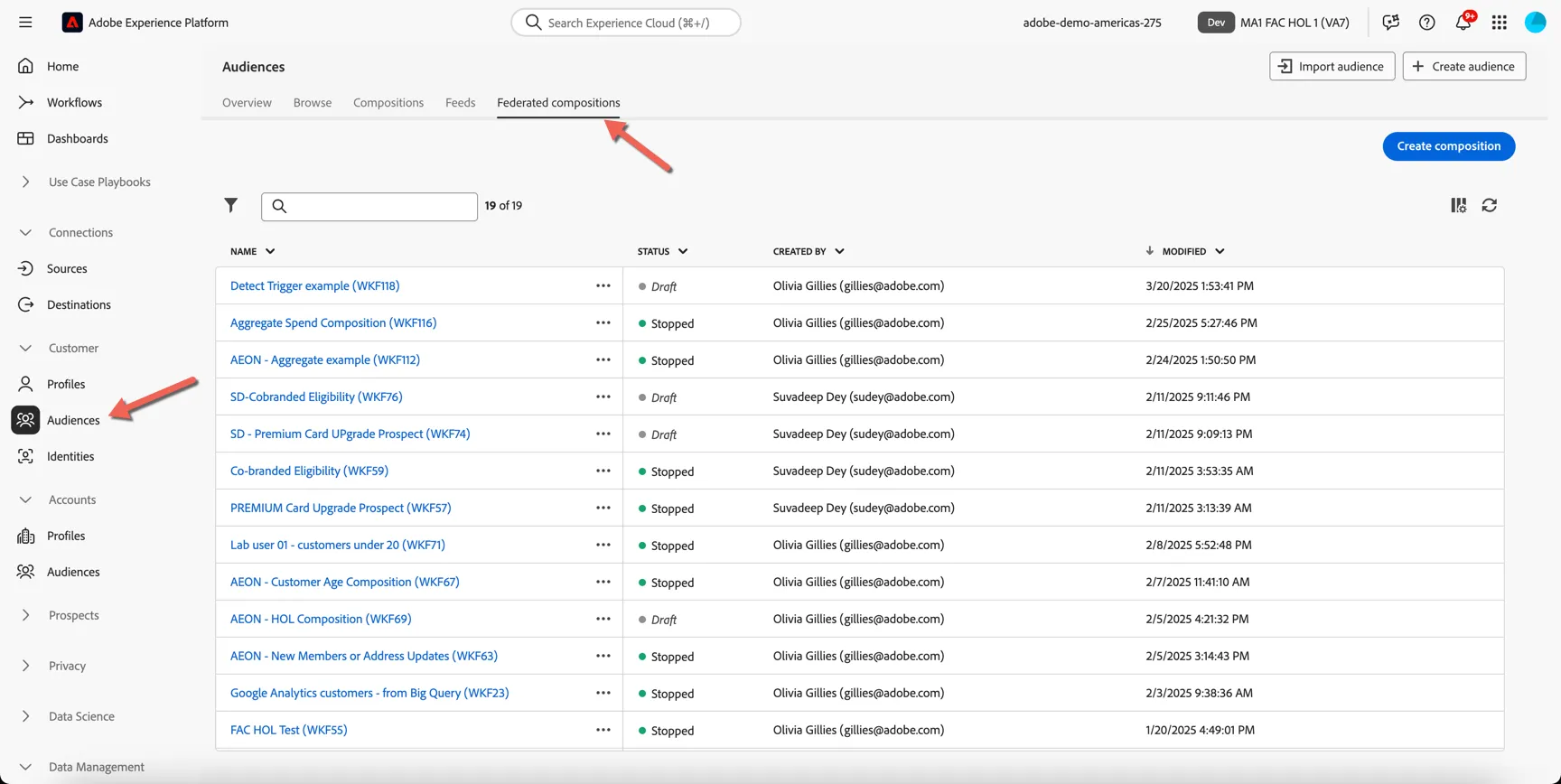1561x784 pixels.
Task: Expand Use Case Playbooks section
Action: click(25, 182)
